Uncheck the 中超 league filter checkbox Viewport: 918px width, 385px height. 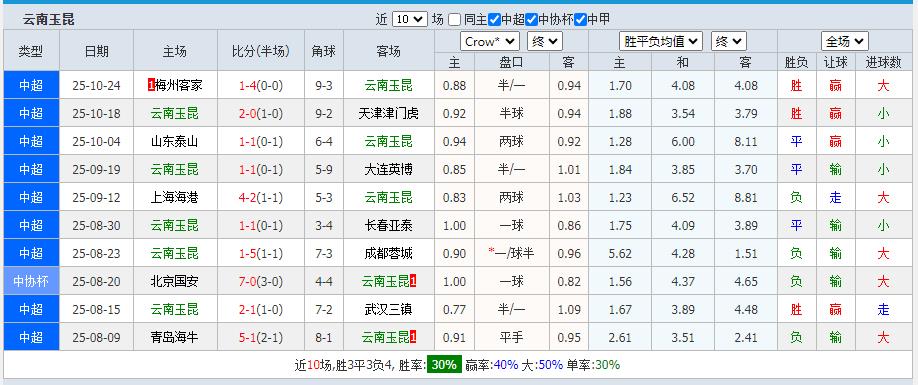point(494,19)
